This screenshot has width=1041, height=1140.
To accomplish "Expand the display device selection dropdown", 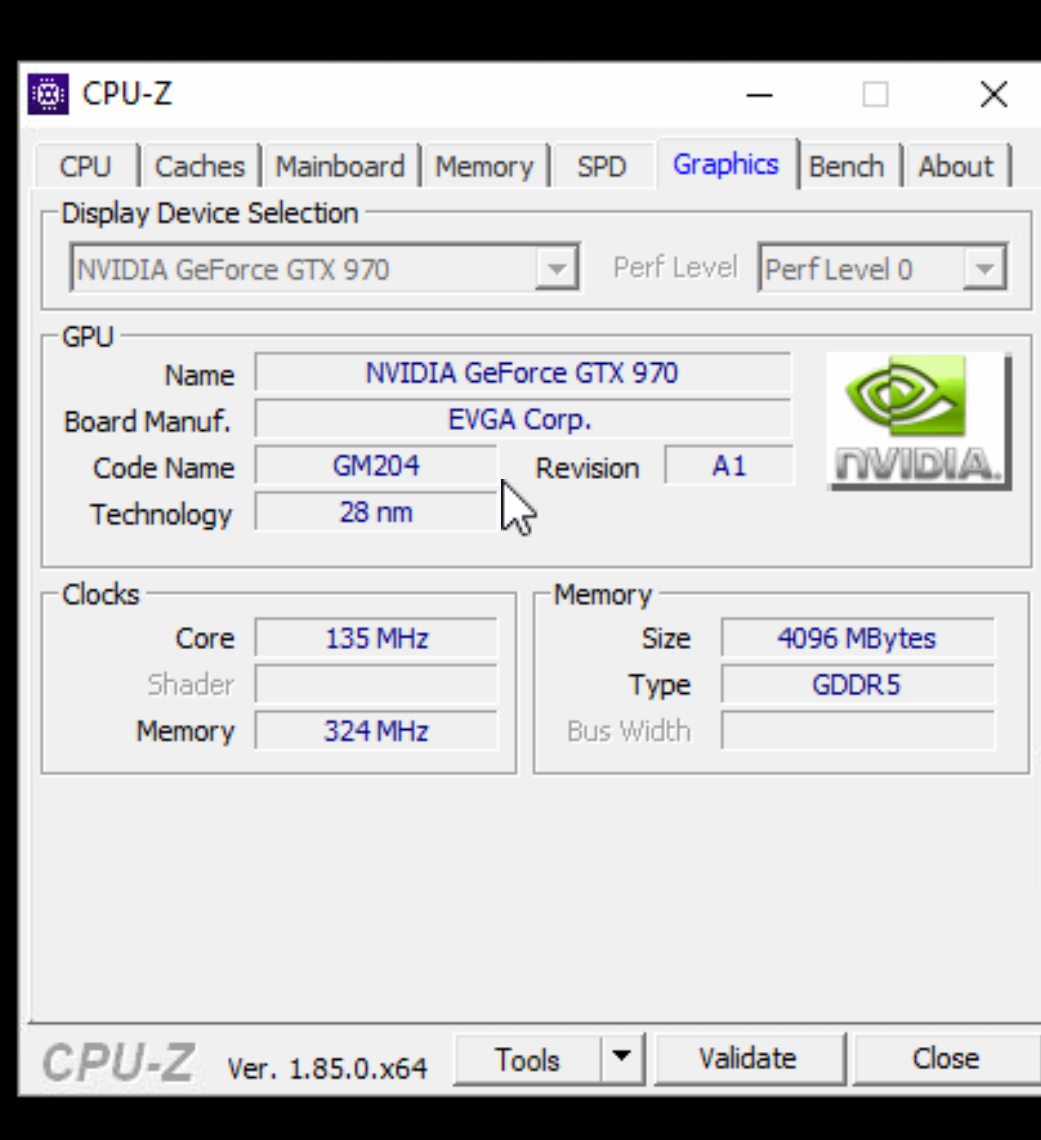I will click(x=557, y=269).
